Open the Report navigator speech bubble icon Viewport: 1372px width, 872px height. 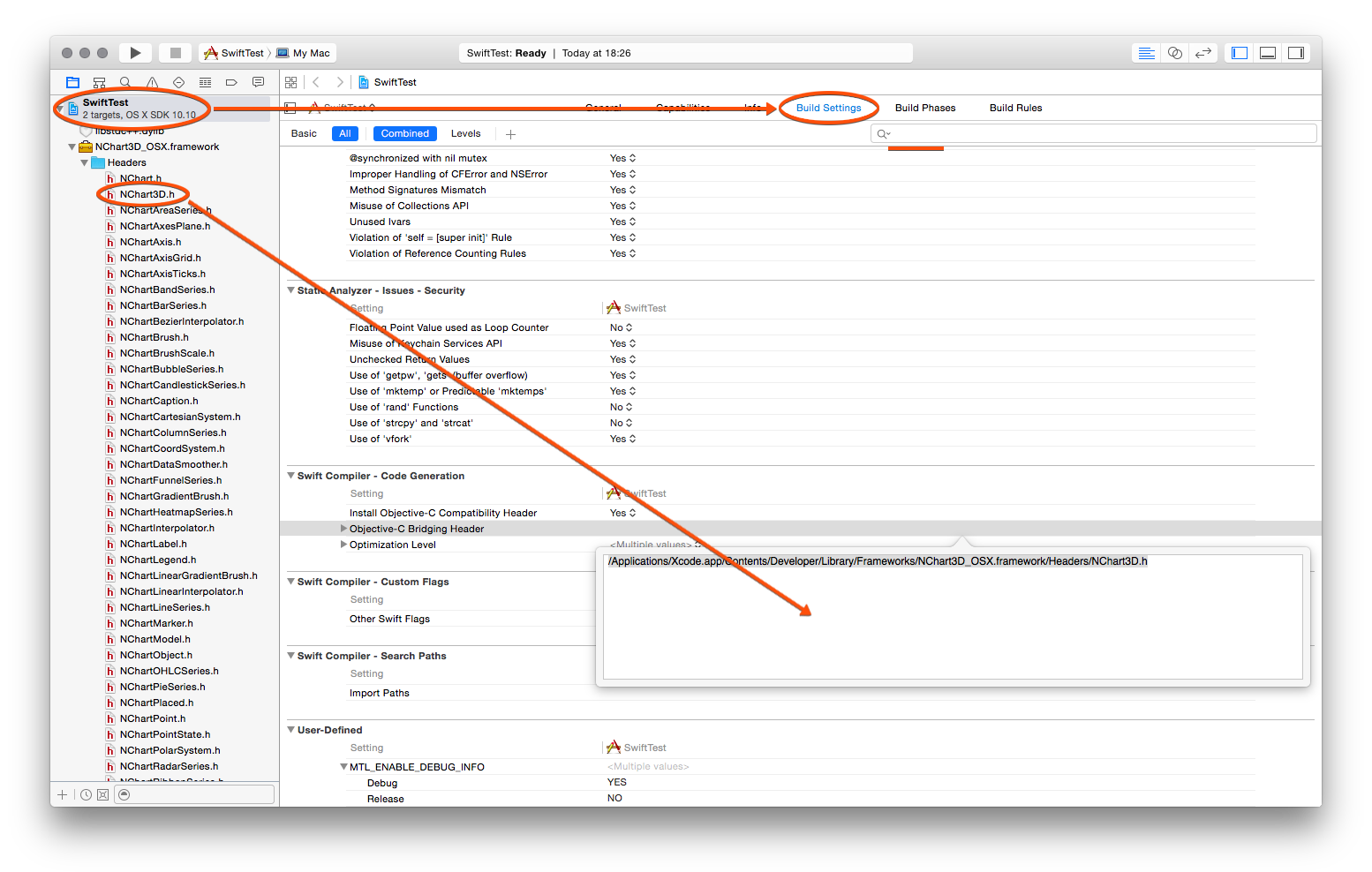[x=258, y=82]
